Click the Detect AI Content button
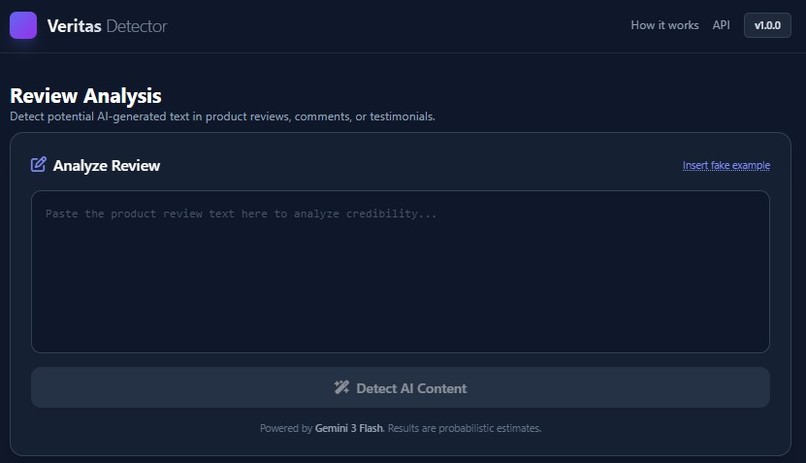Image resolution: width=806 pixels, height=463 pixels. [x=400, y=387]
